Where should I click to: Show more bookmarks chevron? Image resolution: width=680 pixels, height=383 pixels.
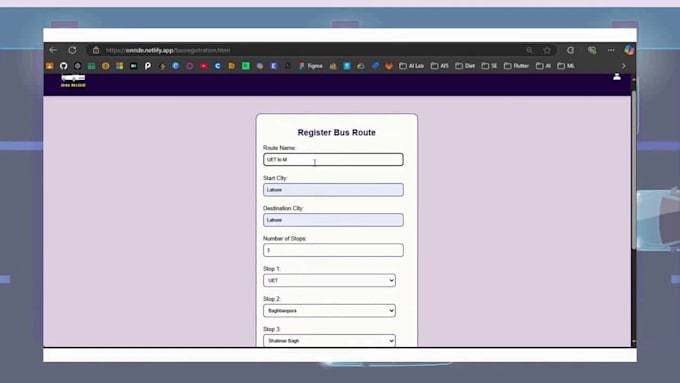(x=624, y=66)
